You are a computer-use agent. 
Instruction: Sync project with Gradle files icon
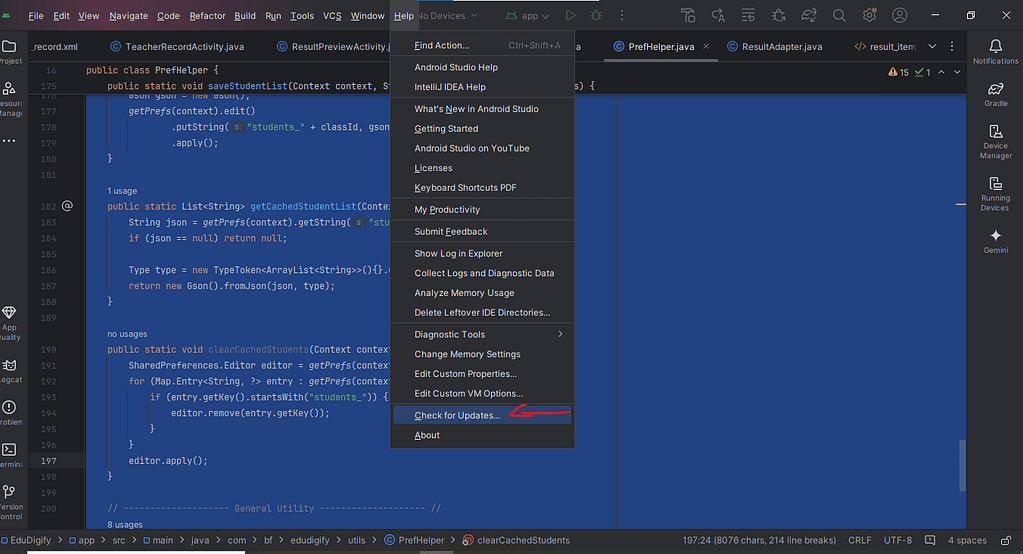809,15
